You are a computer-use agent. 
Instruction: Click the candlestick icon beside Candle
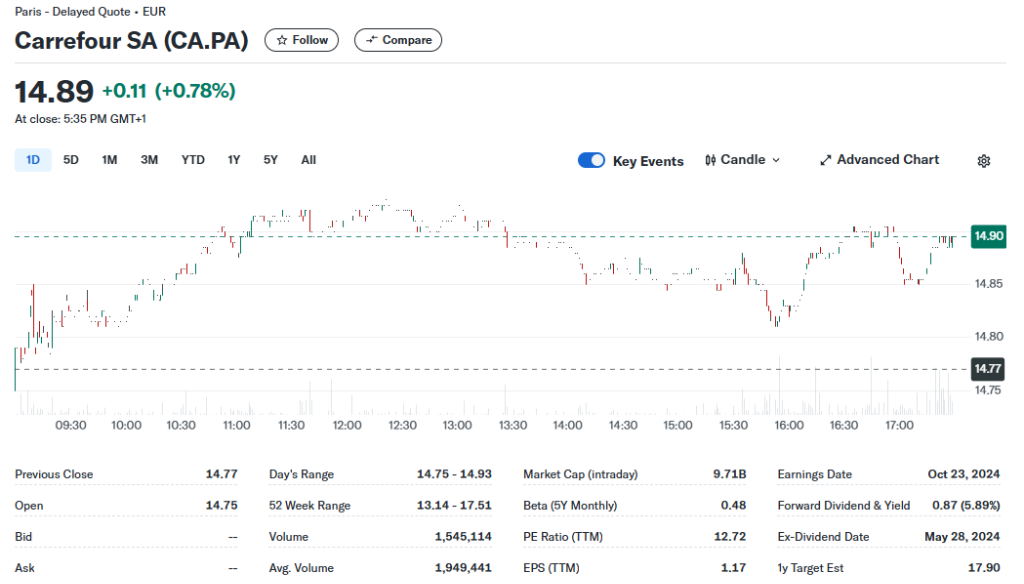[712, 160]
